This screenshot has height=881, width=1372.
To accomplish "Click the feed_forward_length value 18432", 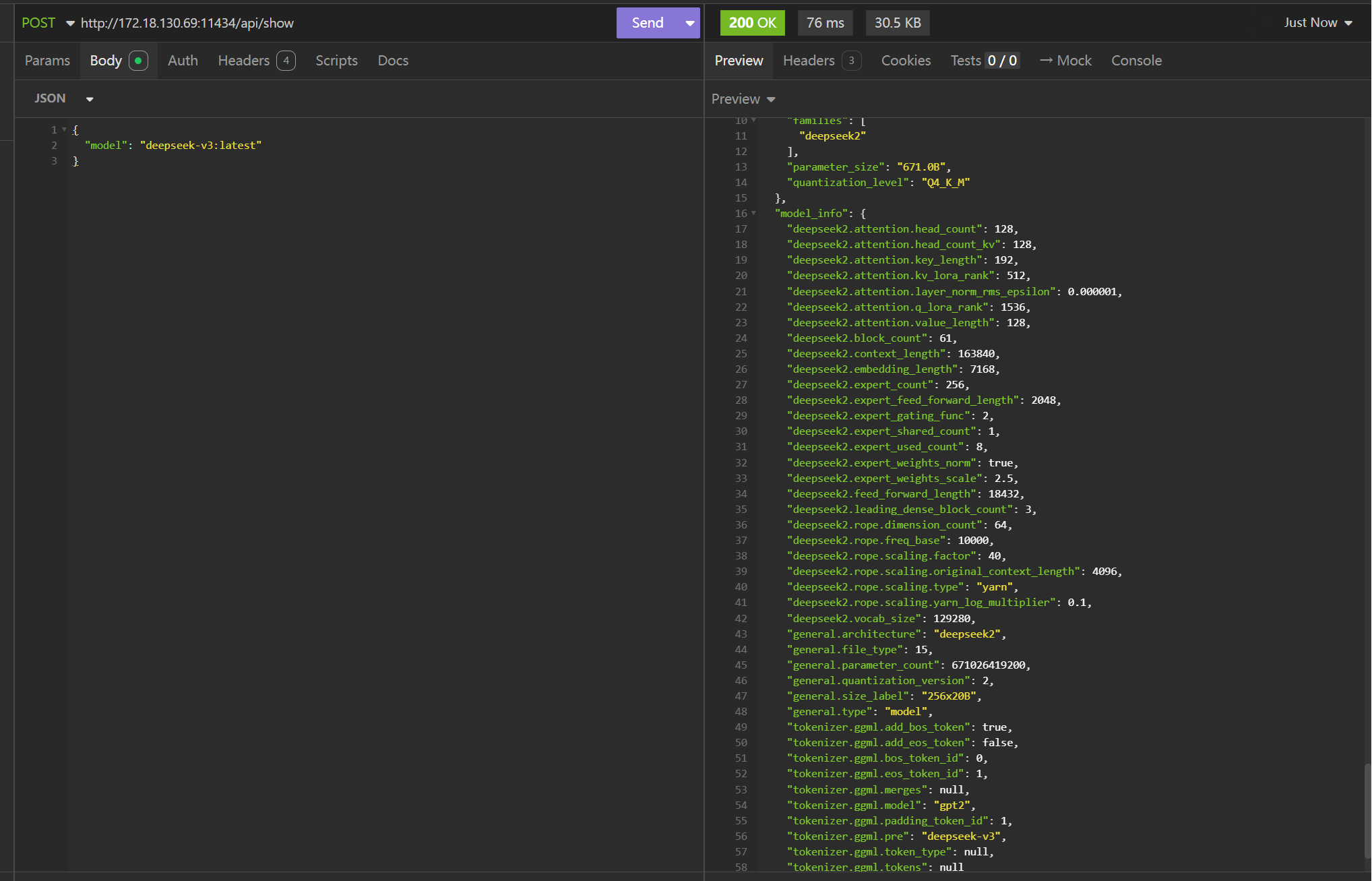I will tap(1004, 493).
